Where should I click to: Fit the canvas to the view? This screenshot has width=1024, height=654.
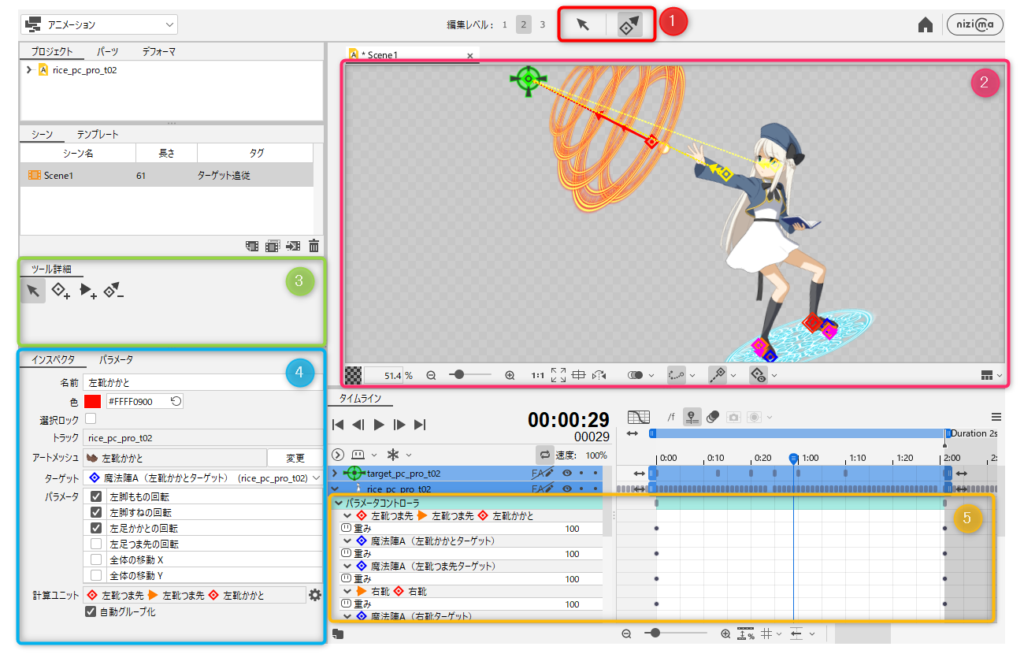tap(558, 376)
